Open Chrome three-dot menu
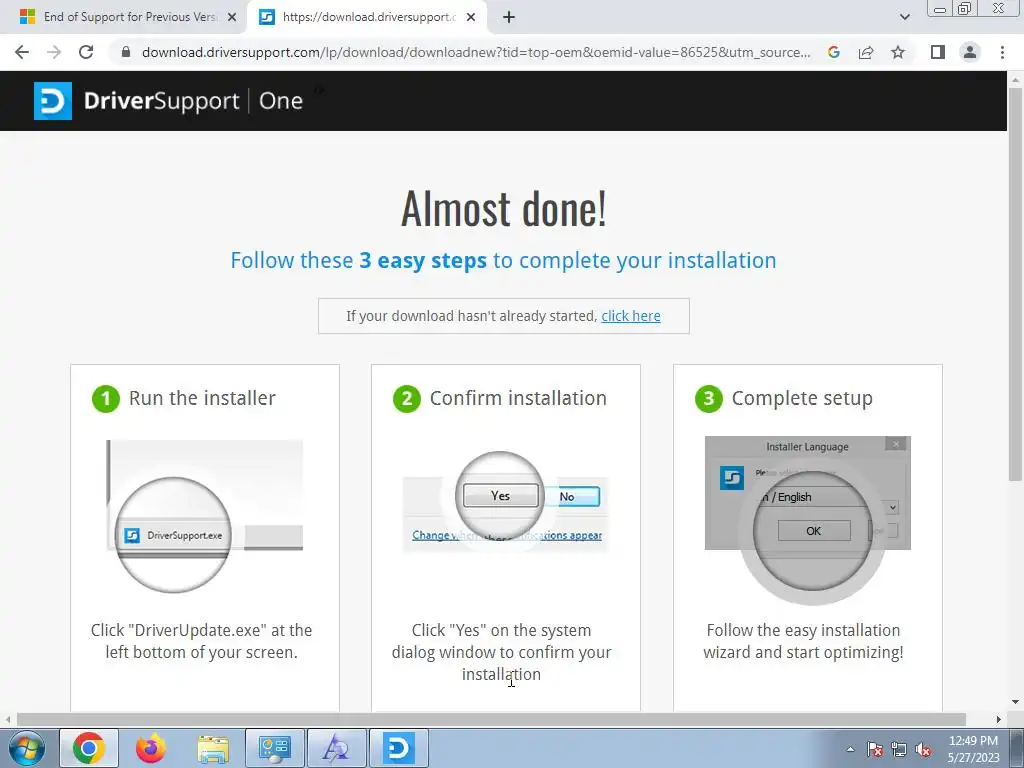 [x=1002, y=52]
